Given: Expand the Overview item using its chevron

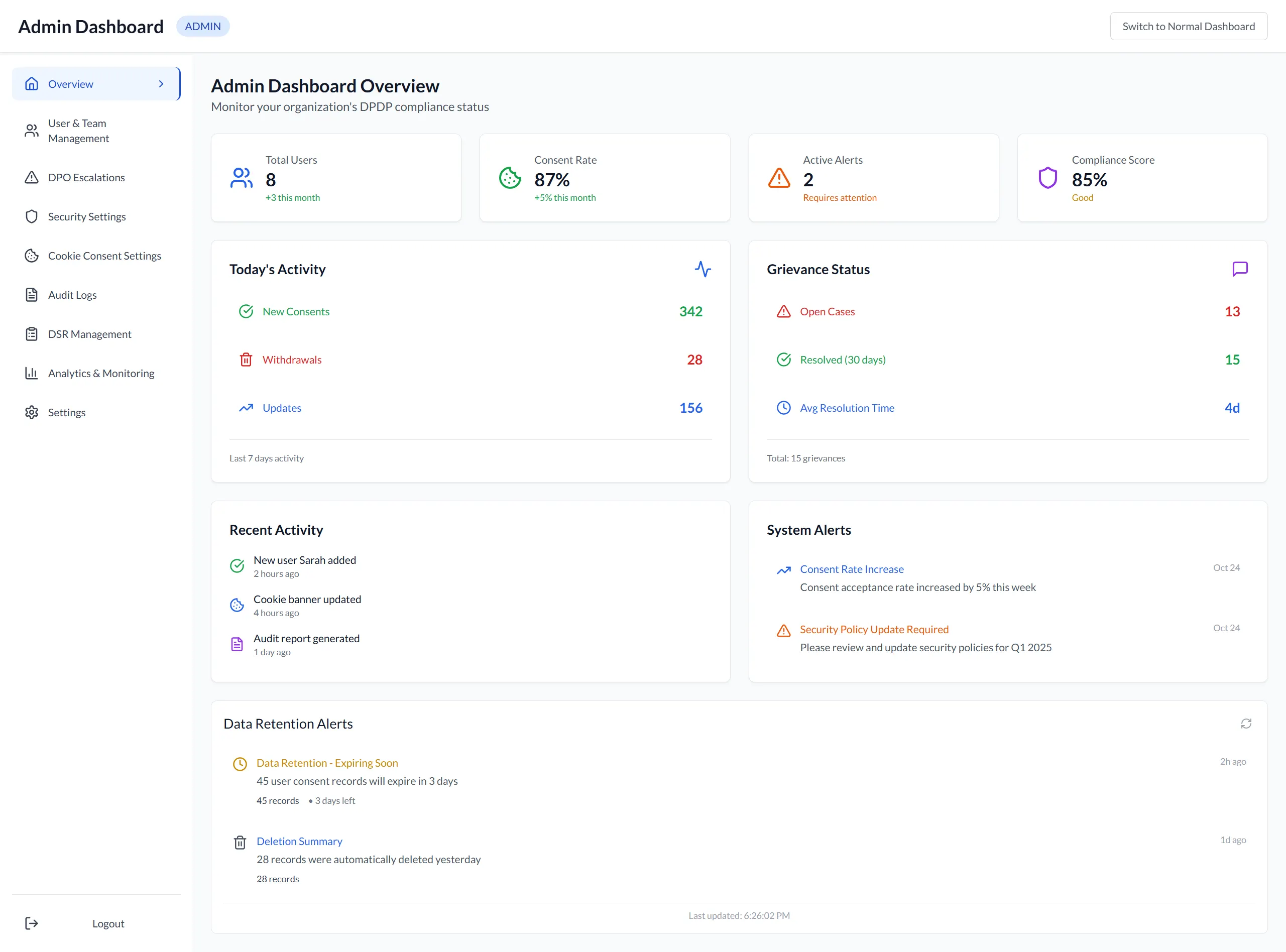Looking at the screenshot, I should [x=161, y=83].
